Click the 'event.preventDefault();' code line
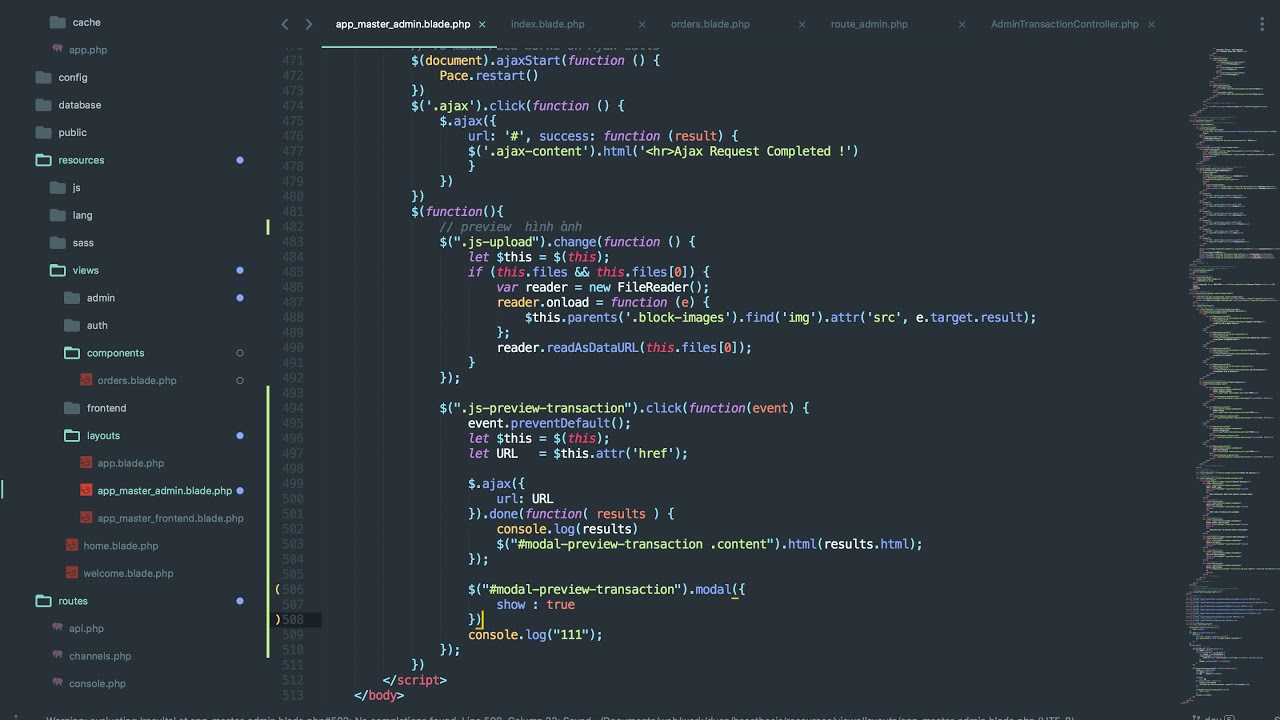Viewport: 1280px width, 720px height. point(549,423)
